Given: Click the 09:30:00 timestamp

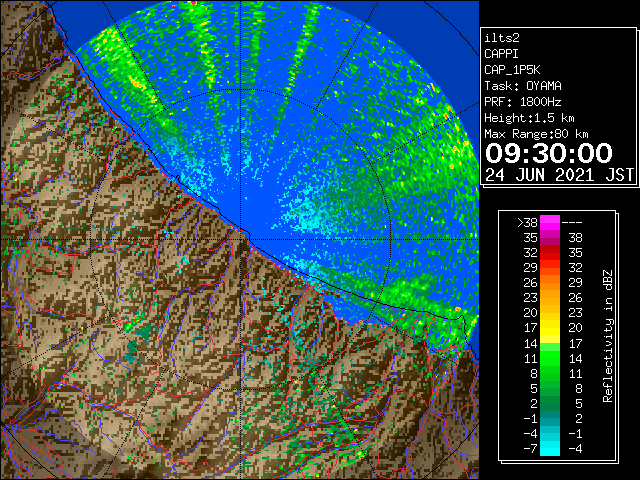Looking at the screenshot, I should click(x=549, y=153).
